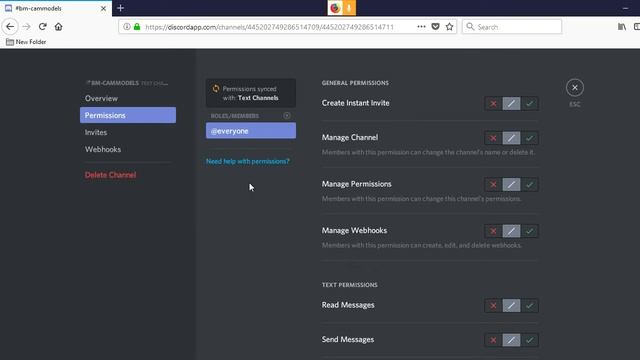Open a new browser tab
The image size is (640, 360).
point(120,8)
